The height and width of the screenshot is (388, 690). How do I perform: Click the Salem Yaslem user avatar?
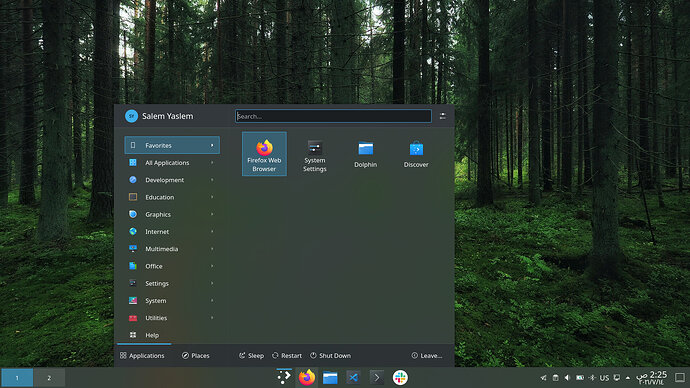click(131, 116)
